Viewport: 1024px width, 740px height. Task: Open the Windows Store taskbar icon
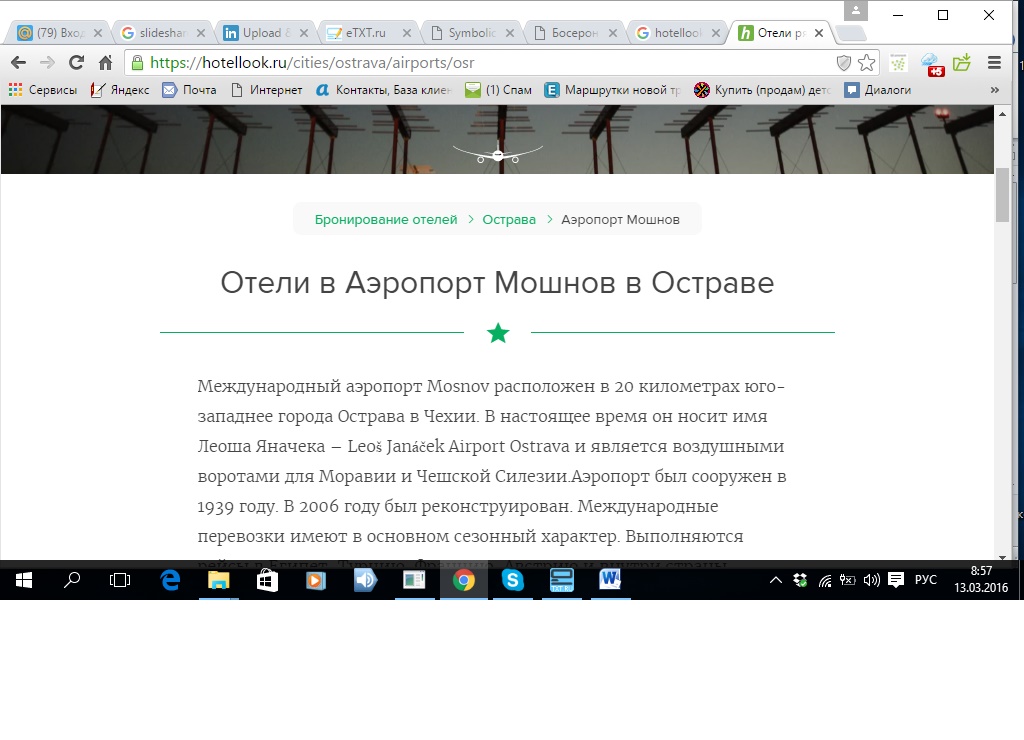pyautogui.click(x=267, y=580)
